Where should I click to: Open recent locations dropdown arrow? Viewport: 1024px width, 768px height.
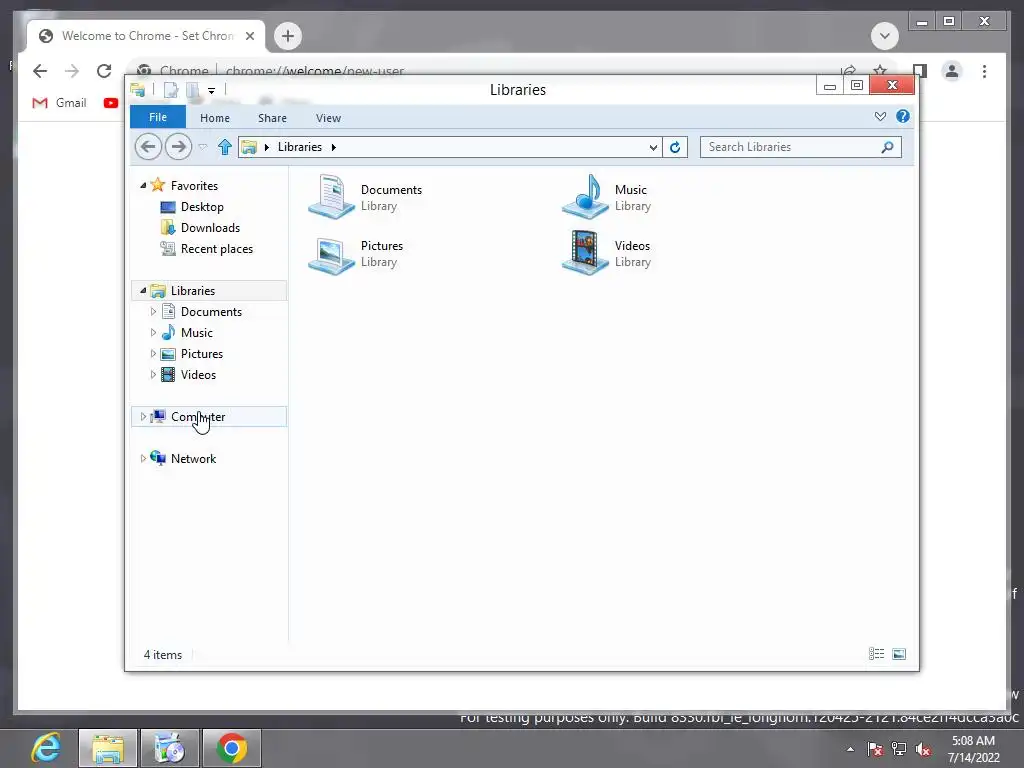coord(203,147)
